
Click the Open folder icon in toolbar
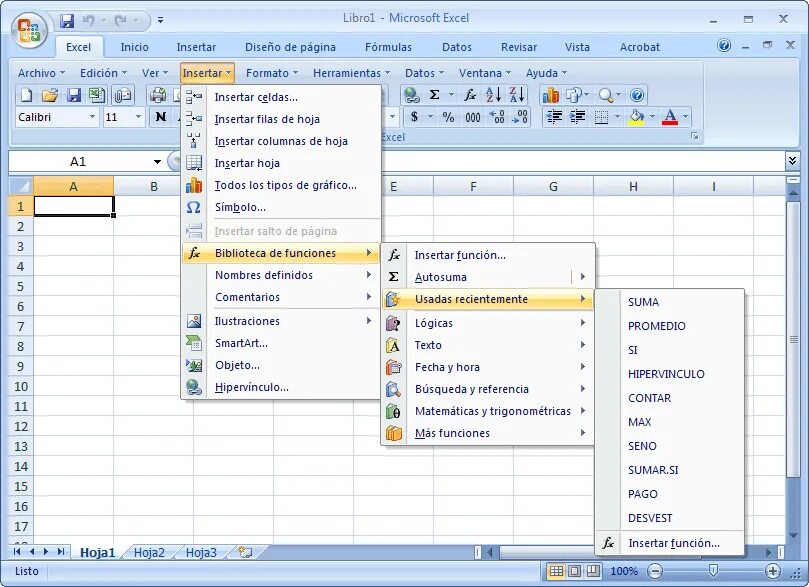50,95
